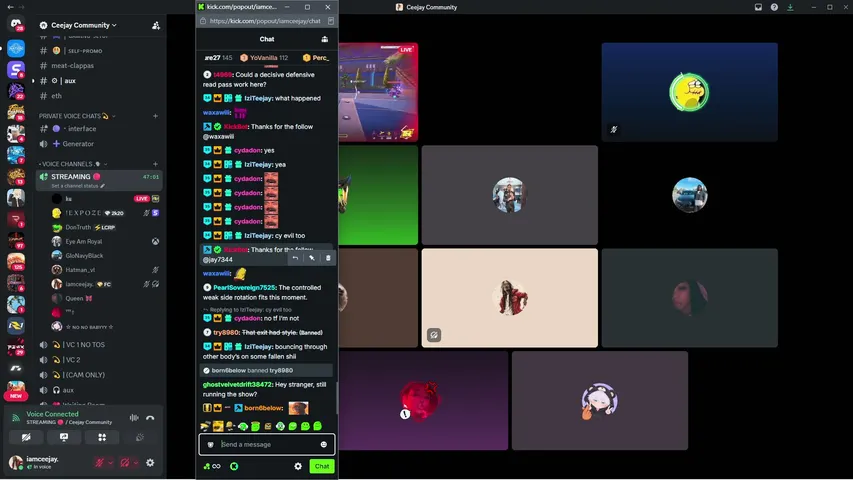Go back using Discord's back arrow
This screenshot has height=480, width=853.
tap(10, 7)
